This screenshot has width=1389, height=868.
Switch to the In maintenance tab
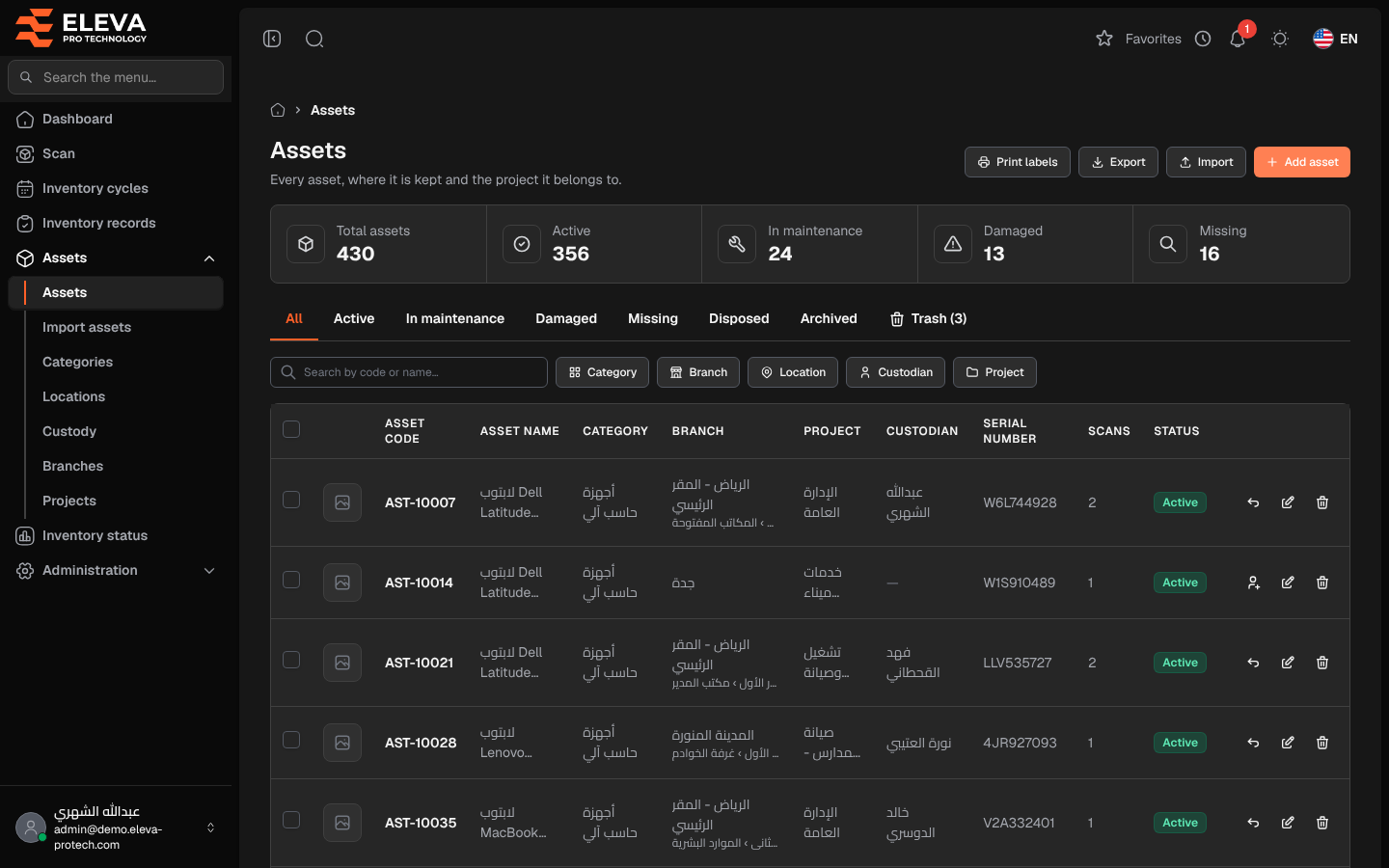[455, 318]
